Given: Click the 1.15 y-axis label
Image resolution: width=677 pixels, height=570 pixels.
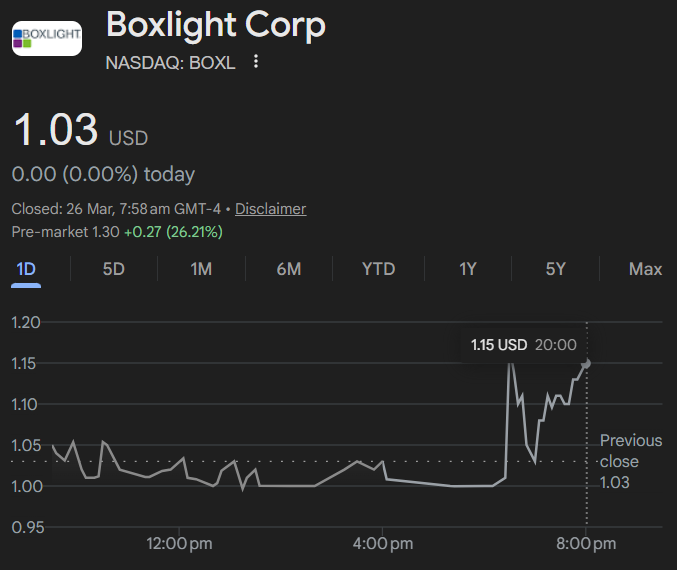Looking at the screenshot, I should (x=24, y=363).
